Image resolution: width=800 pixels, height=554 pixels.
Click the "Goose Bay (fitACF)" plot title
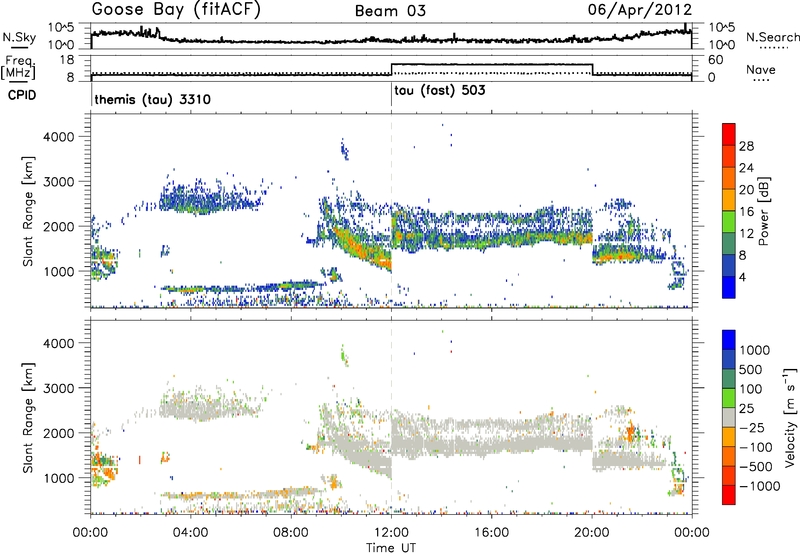coord(176,10)
